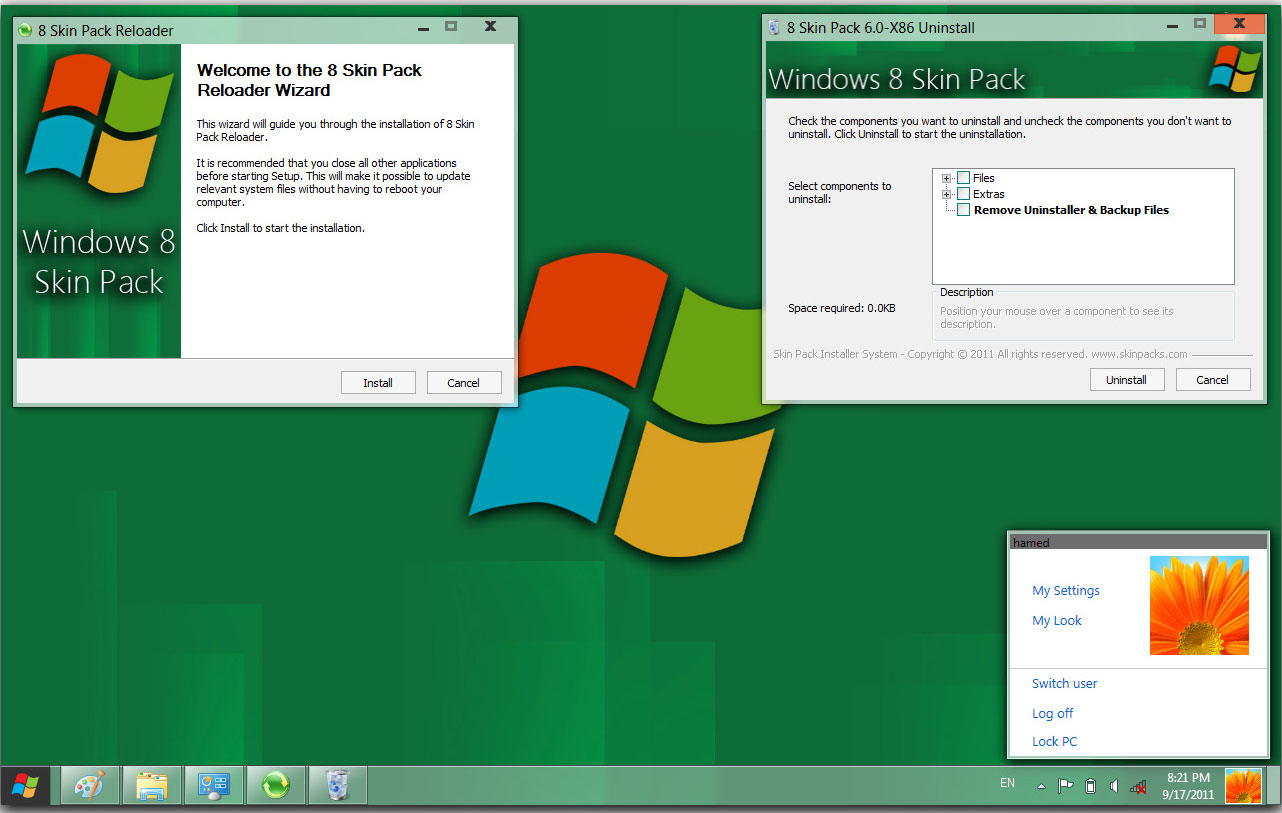The image size is (1282, 813).
Task: Open the EN language indicator
Action: [1008, 783]
